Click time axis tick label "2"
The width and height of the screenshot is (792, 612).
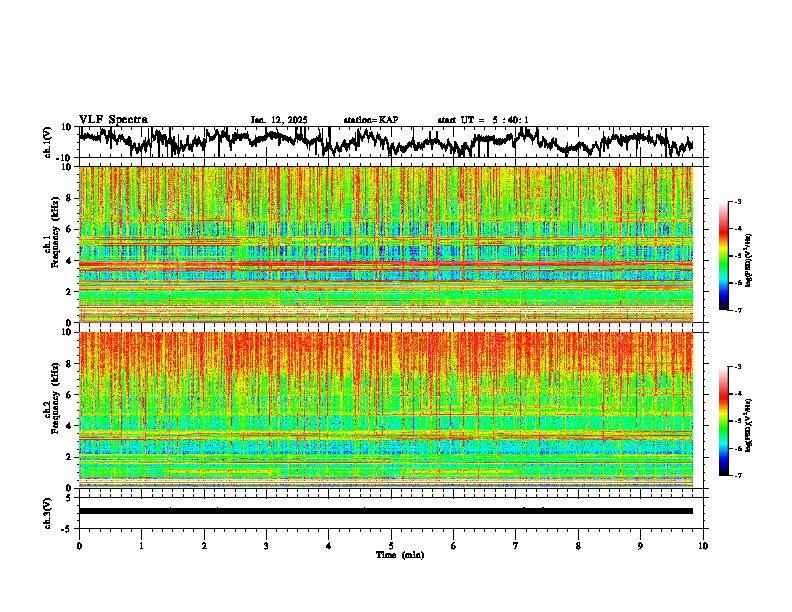(x=204, y=546)
